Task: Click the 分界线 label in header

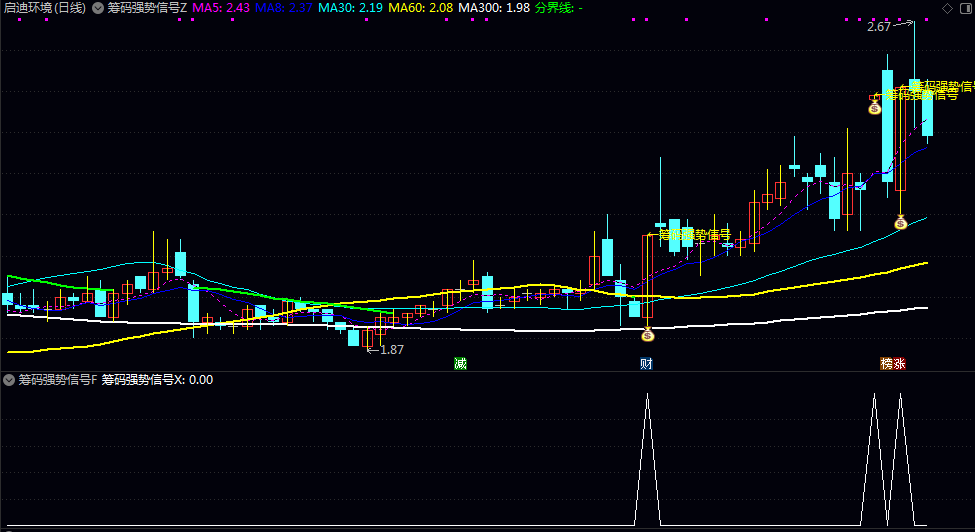Action: pos(559,8)
